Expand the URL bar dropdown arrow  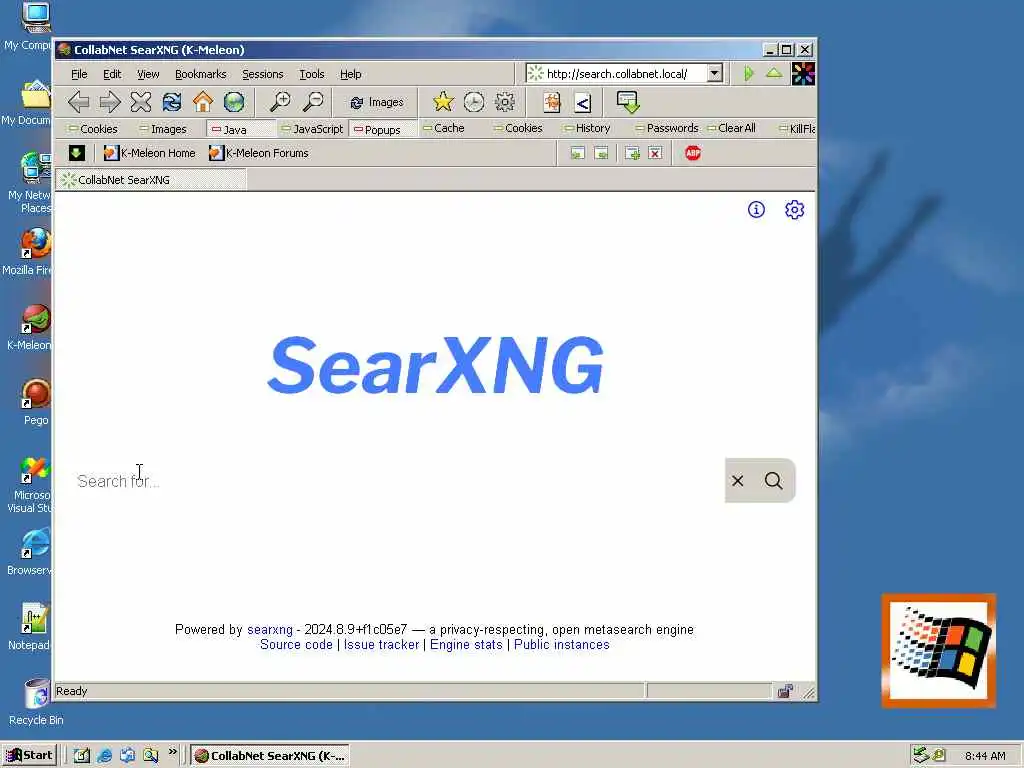[x=714, y=73]
